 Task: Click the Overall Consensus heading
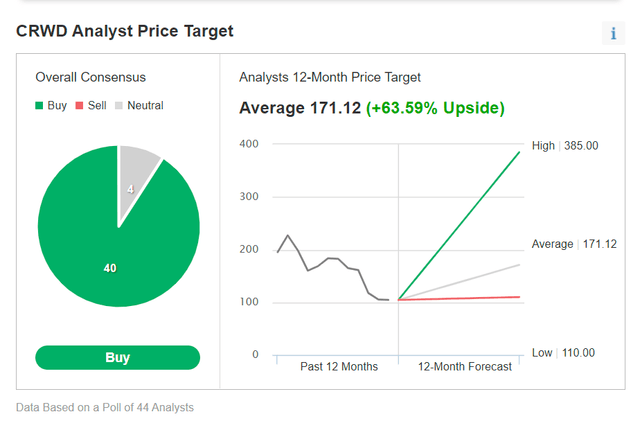tap(90, 77)
